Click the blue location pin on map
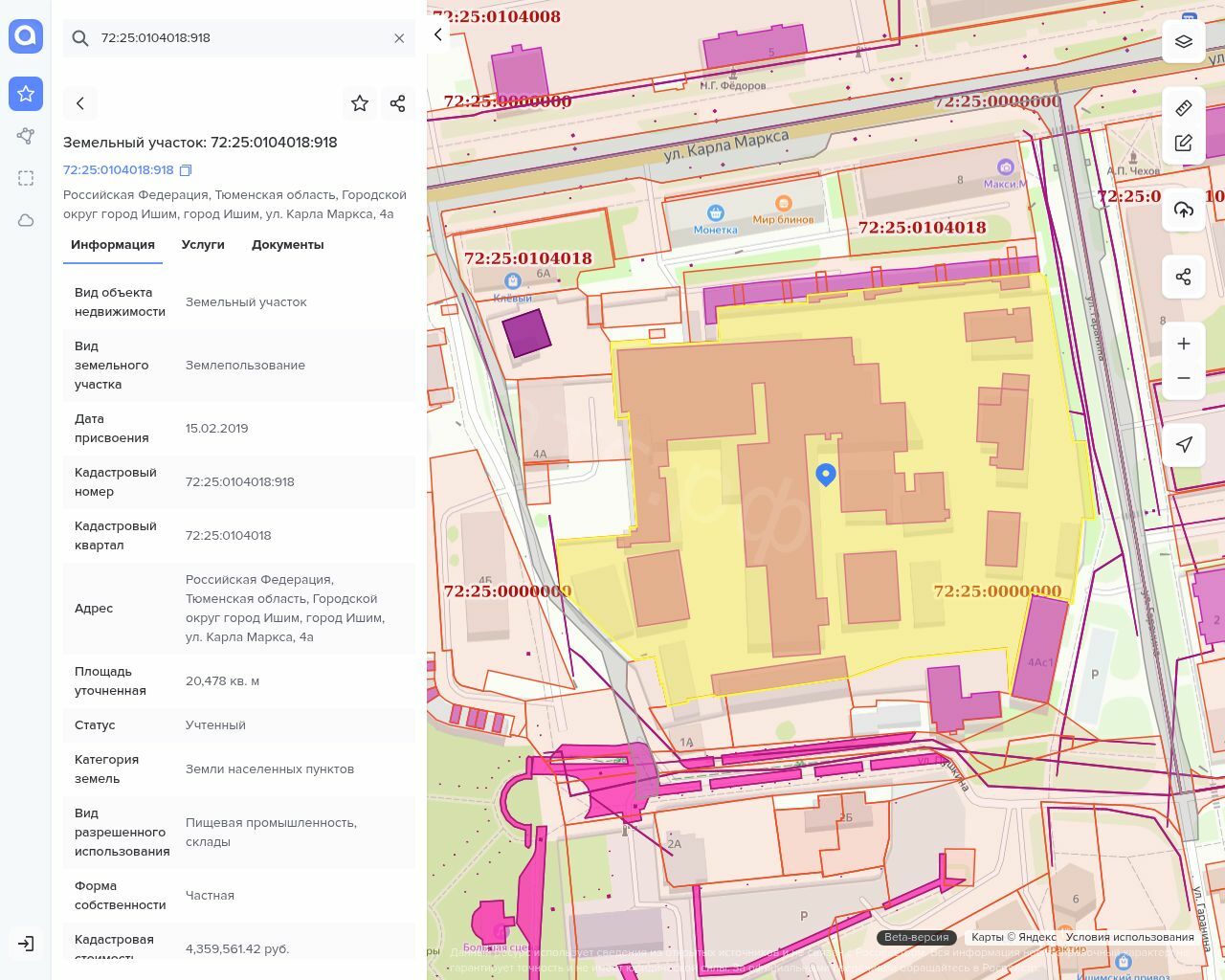The width and height of the screenshot is (1225, 980). pyautogui.click(x=825, y=474)
